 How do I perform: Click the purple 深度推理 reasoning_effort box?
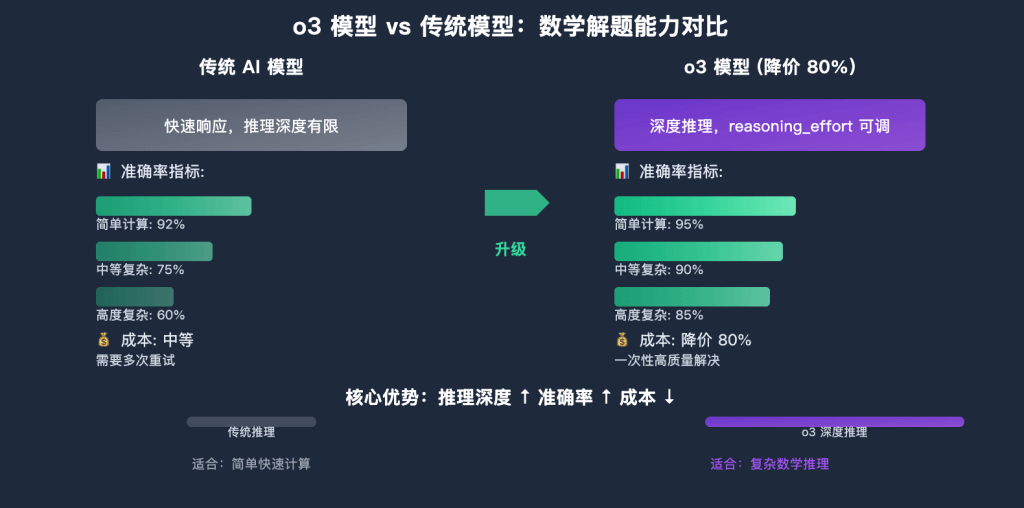[769, 125]
